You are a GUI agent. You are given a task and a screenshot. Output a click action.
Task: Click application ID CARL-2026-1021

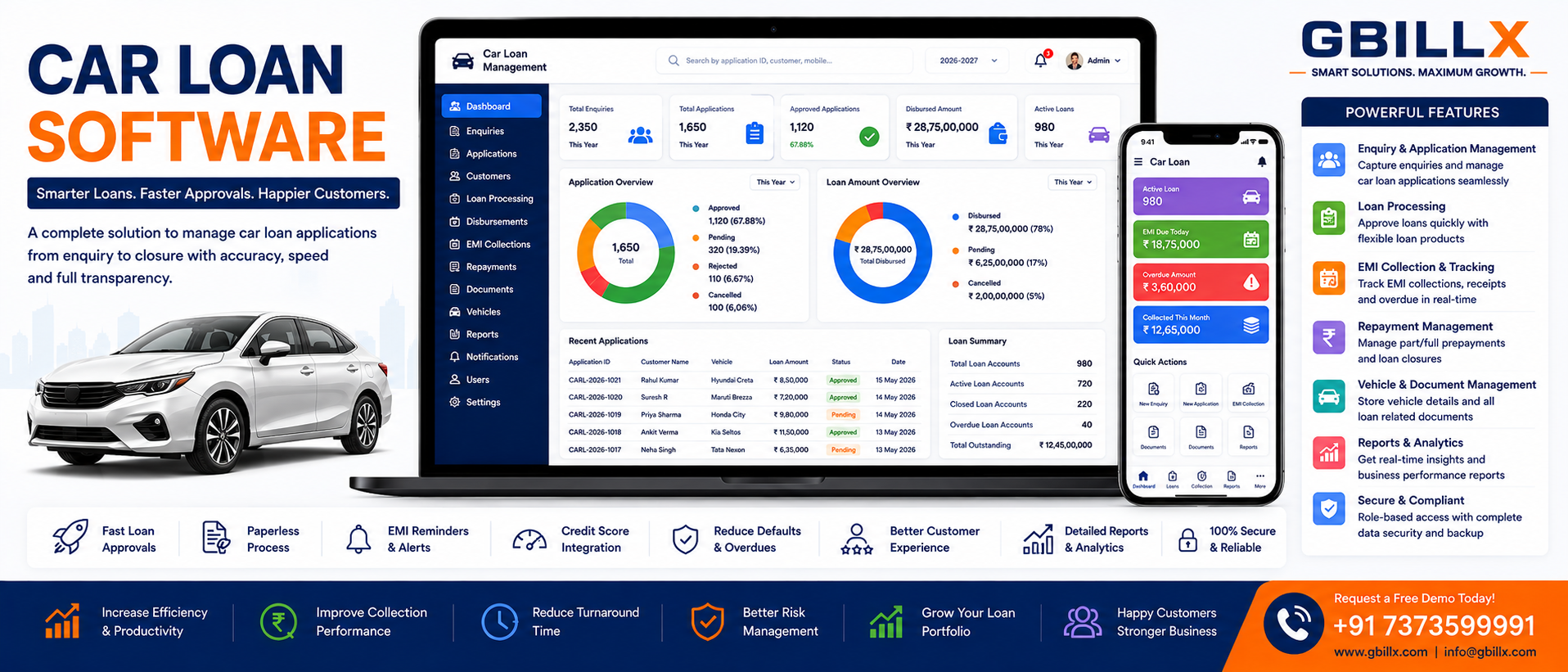click(595, 381)
